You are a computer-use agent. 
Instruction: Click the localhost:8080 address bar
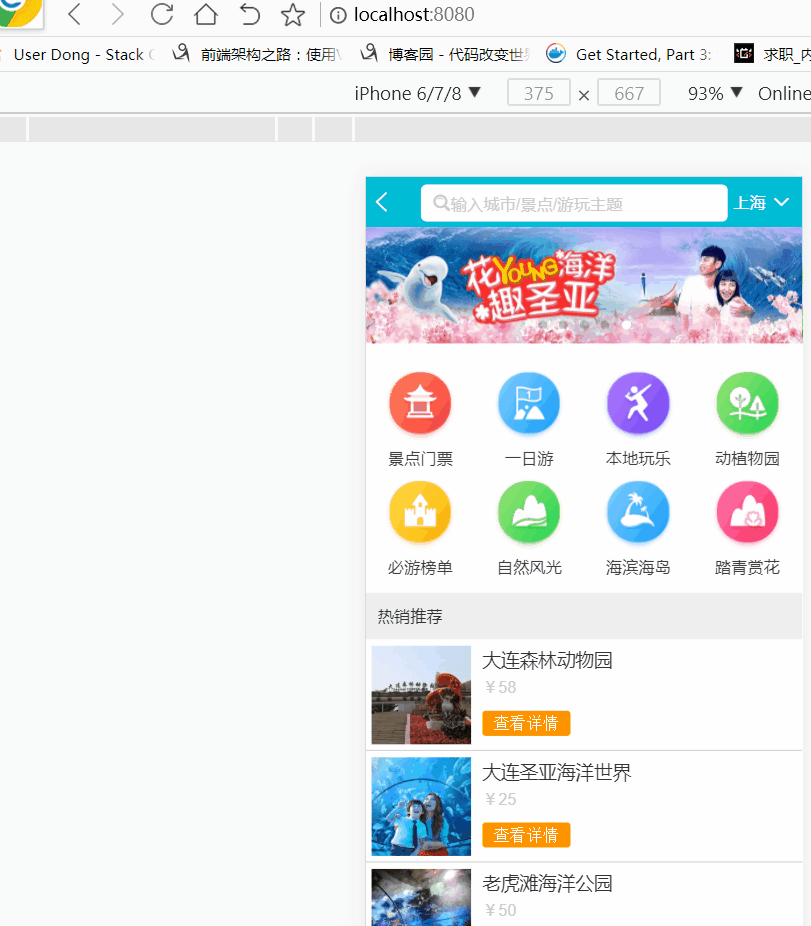[414, 14]
